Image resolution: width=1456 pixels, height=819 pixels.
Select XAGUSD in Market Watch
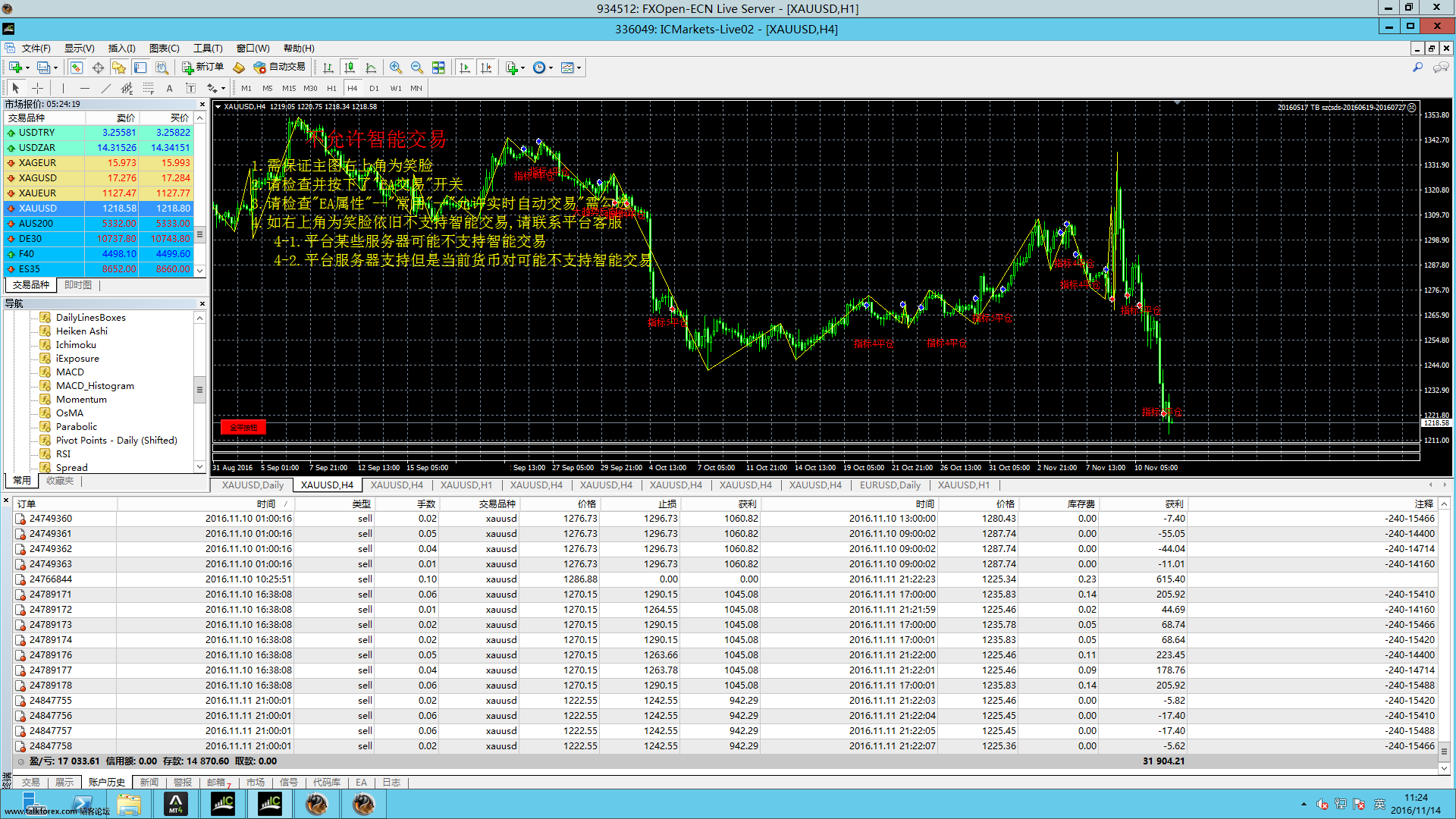99,178
